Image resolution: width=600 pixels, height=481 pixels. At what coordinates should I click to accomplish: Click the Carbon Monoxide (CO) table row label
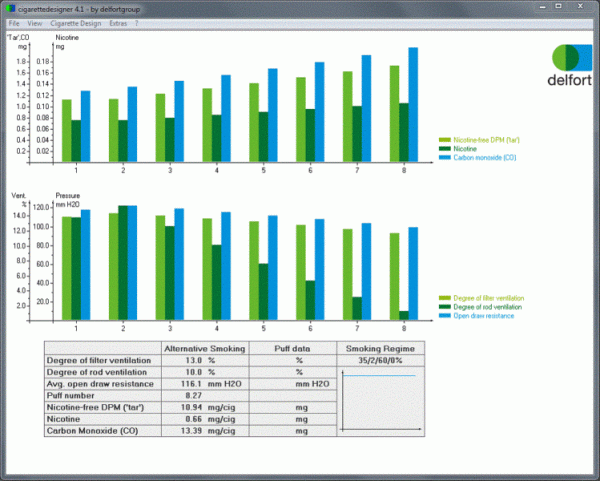click(86, 431)
